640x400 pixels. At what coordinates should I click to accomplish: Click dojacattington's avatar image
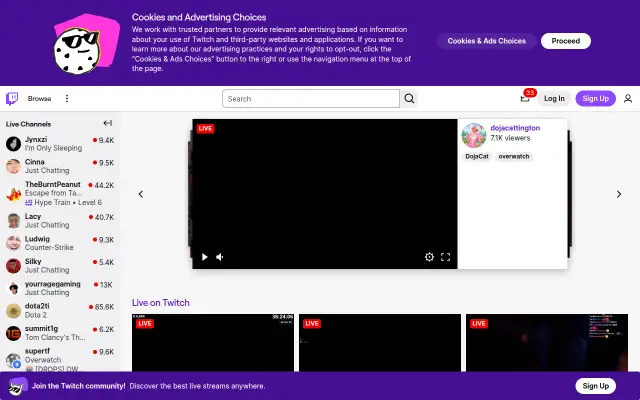coord(474,135)
